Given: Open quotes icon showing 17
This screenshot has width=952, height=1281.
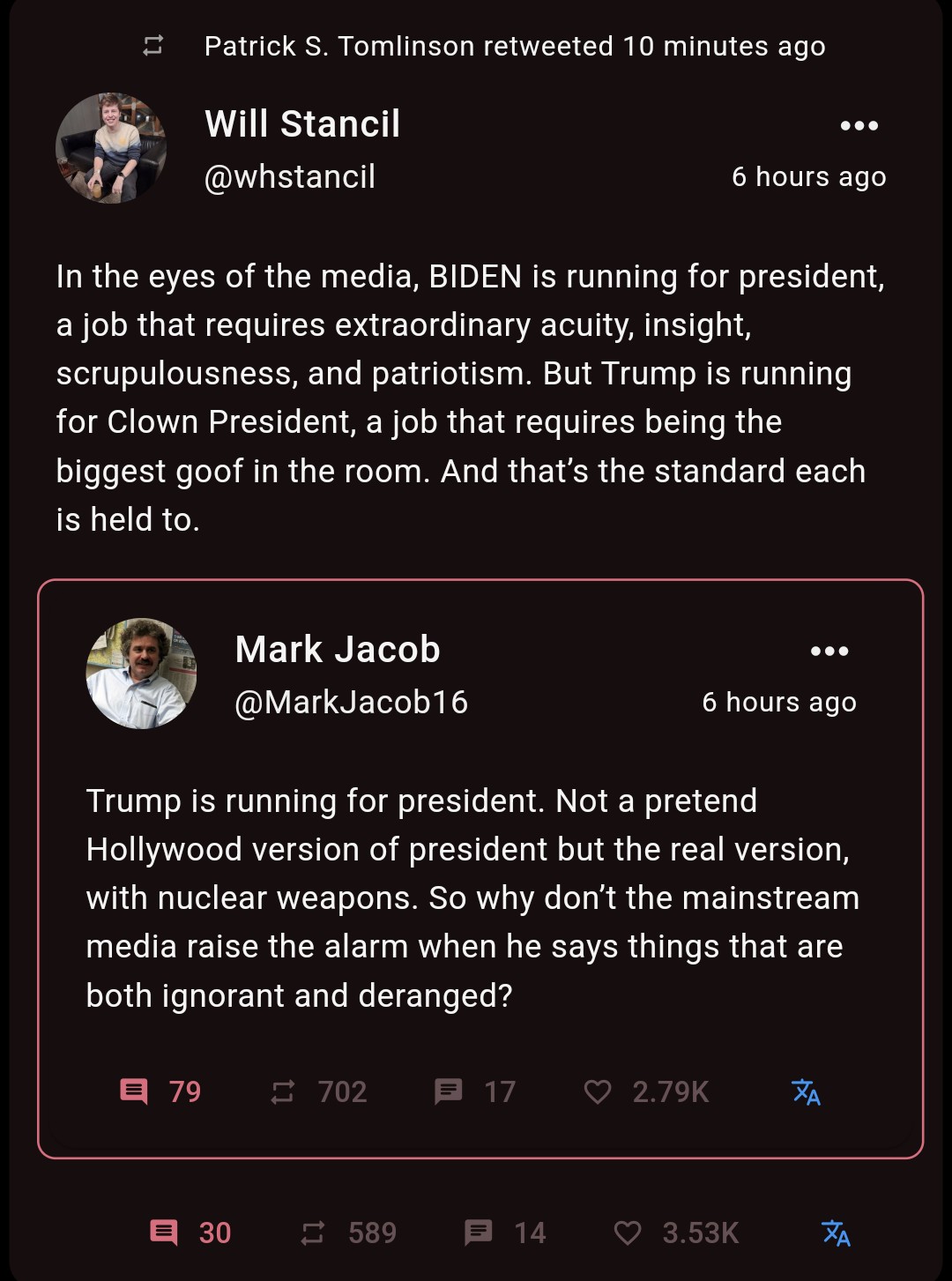Looking at the screenshot, I should coord(475,1091).
